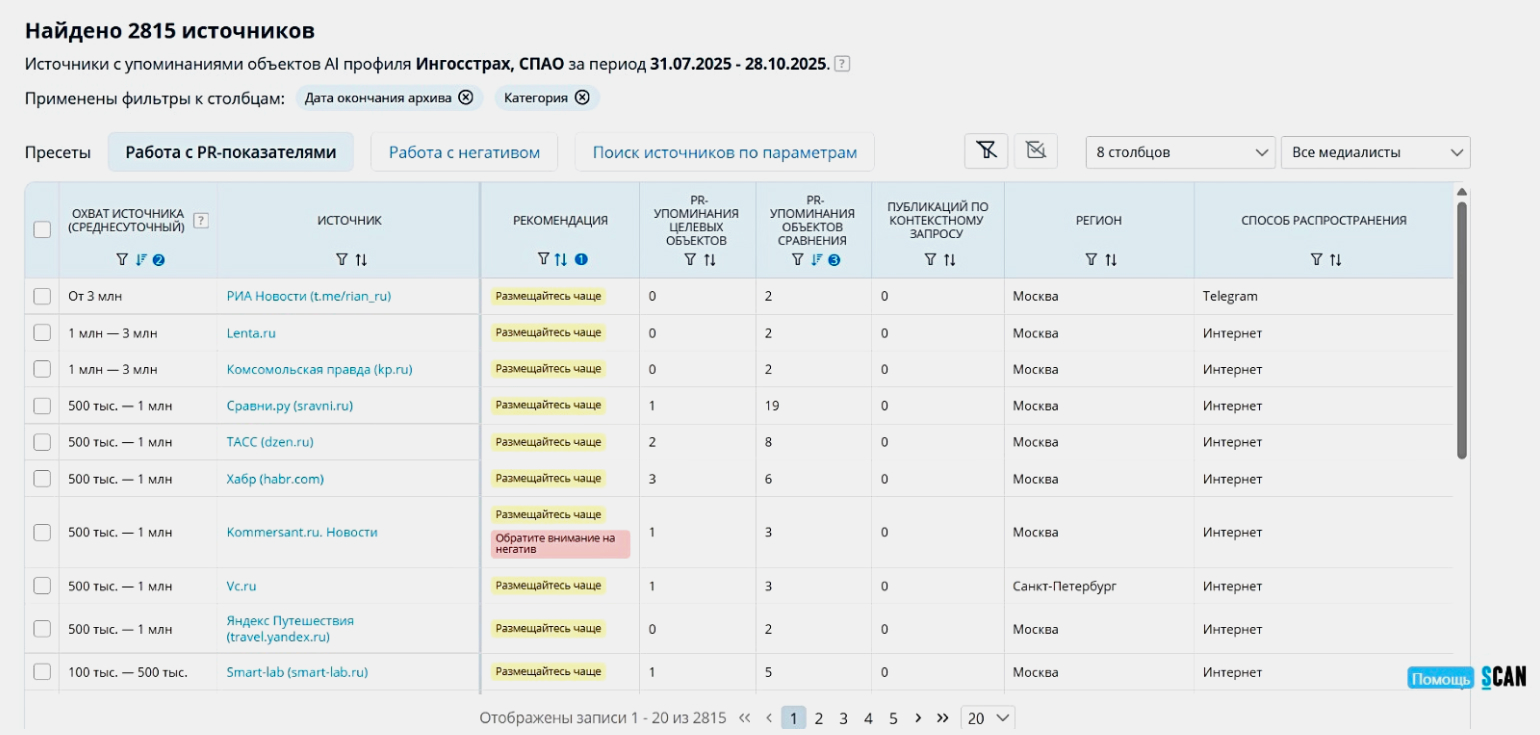Screen dimensions: 1540x735
Task: Remove the 'Категория' filter chip
Action: tap(582, 98)
